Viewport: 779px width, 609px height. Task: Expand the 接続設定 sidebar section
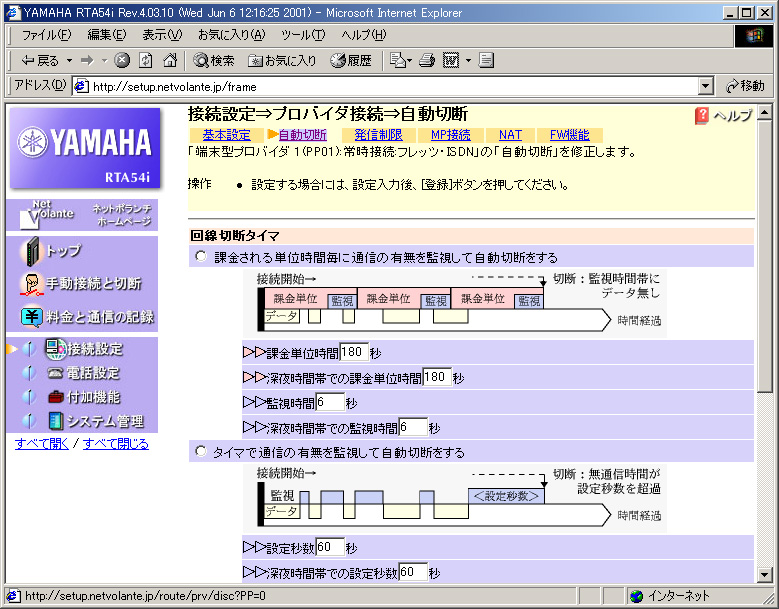(x=94, y=349)
